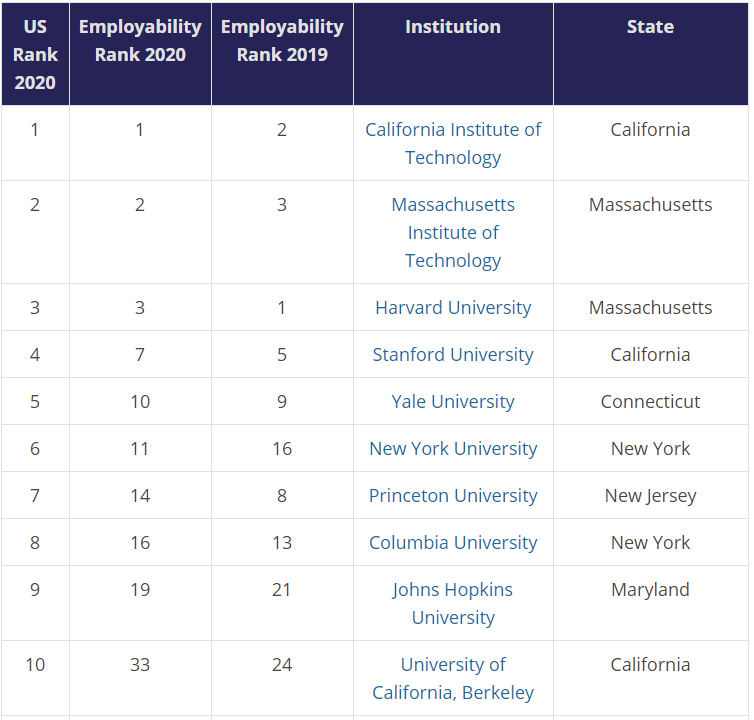This screenshot has width=754, height=720.
Task: Open the Johns Hopkins University link
Action: (453, 603)
